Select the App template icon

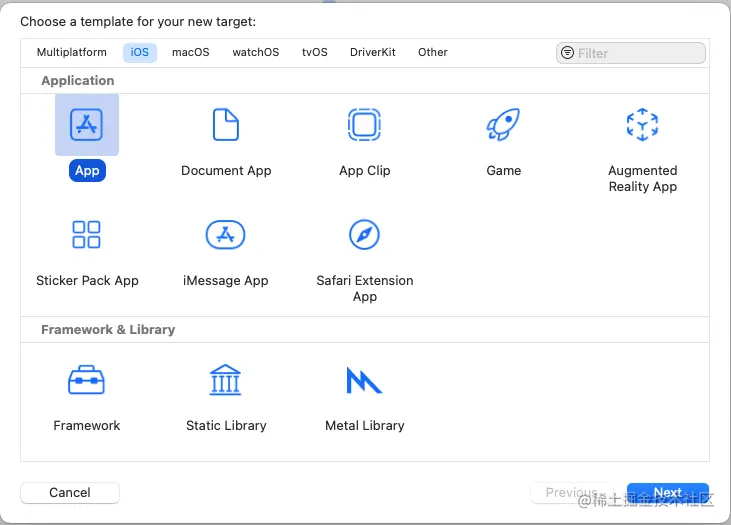pos(87,124)
